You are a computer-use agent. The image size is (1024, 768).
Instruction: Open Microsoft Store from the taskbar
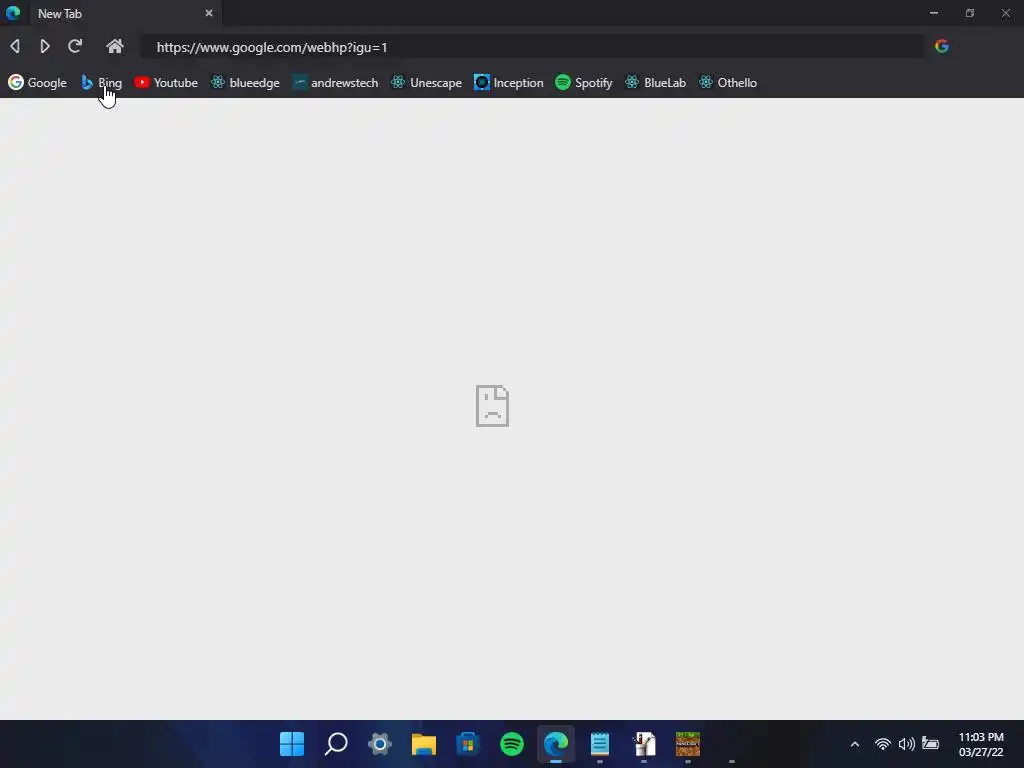pos(468,744)
